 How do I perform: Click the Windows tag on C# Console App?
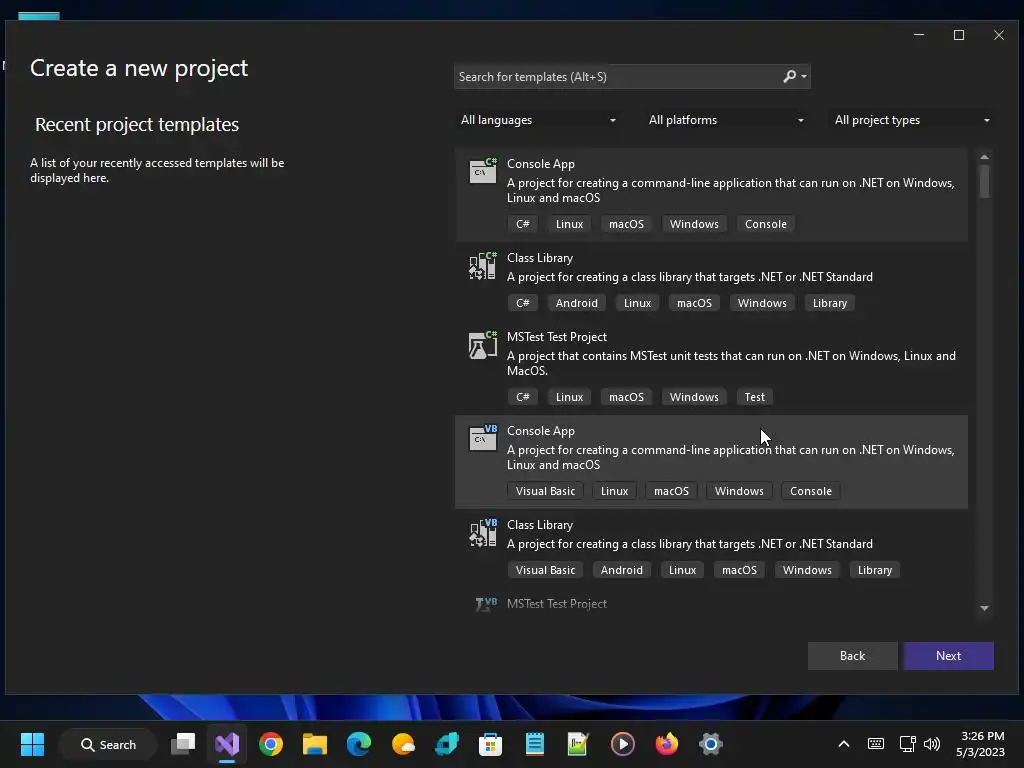tap(694, 224)
